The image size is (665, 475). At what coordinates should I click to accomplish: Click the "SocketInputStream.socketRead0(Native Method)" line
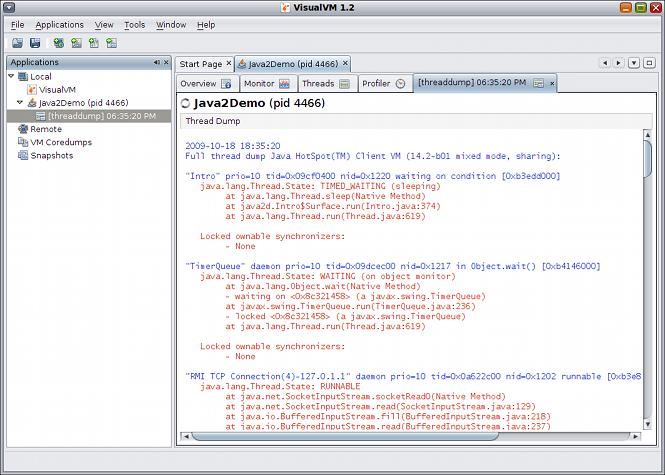[365, 397]
